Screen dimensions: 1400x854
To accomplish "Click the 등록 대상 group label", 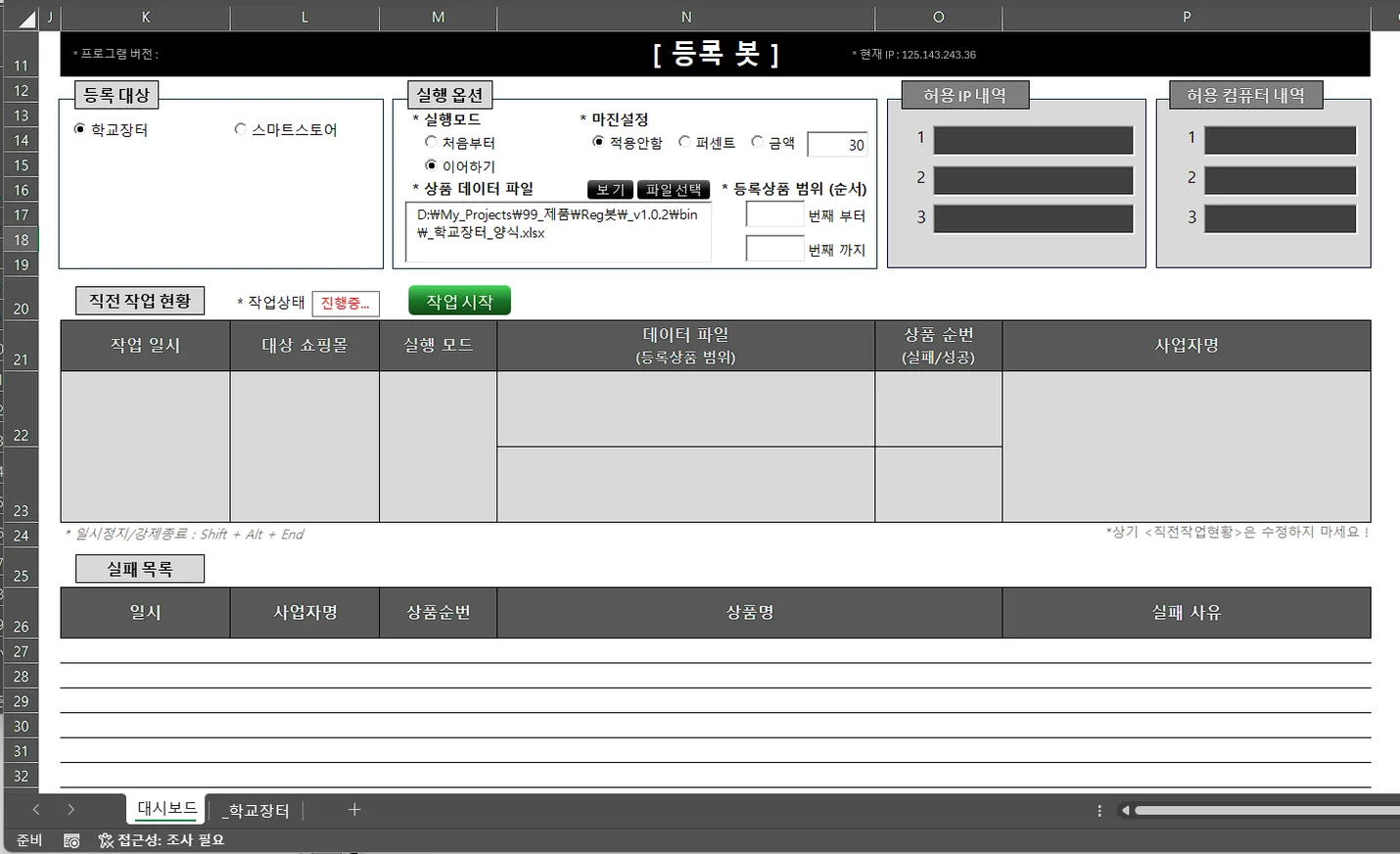I will (117, 95).
